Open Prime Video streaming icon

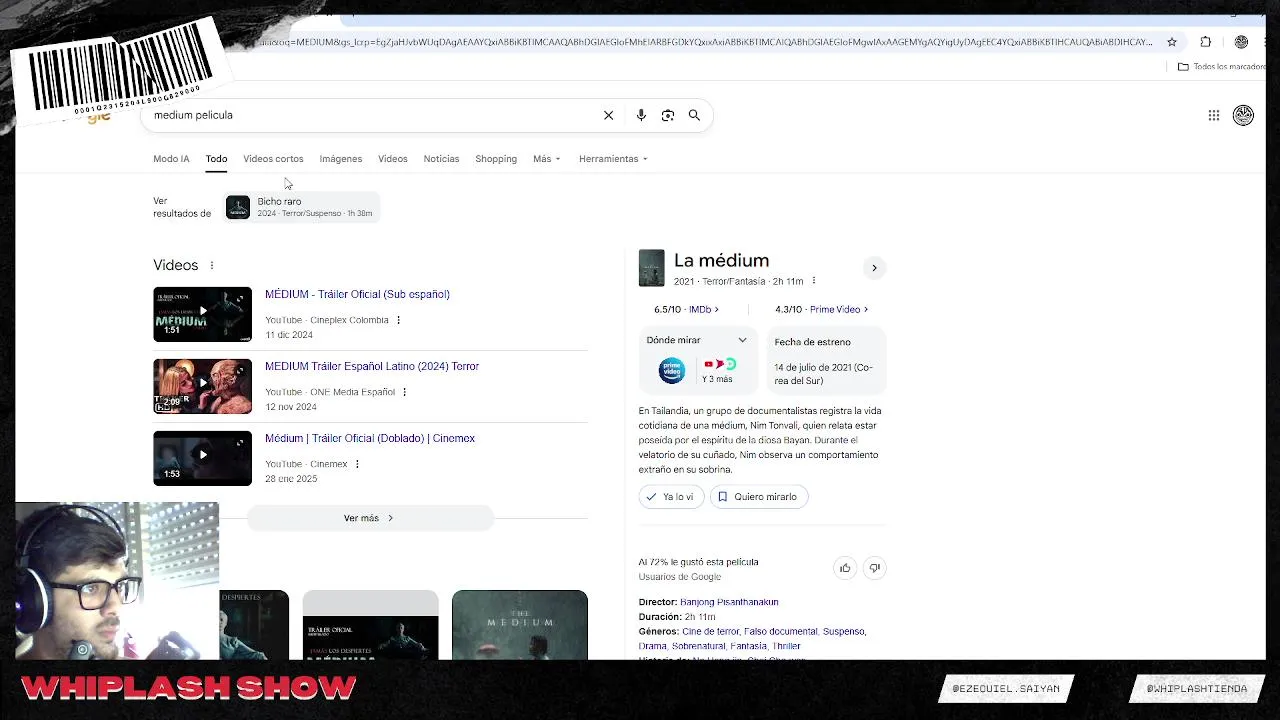pos(672,370)
